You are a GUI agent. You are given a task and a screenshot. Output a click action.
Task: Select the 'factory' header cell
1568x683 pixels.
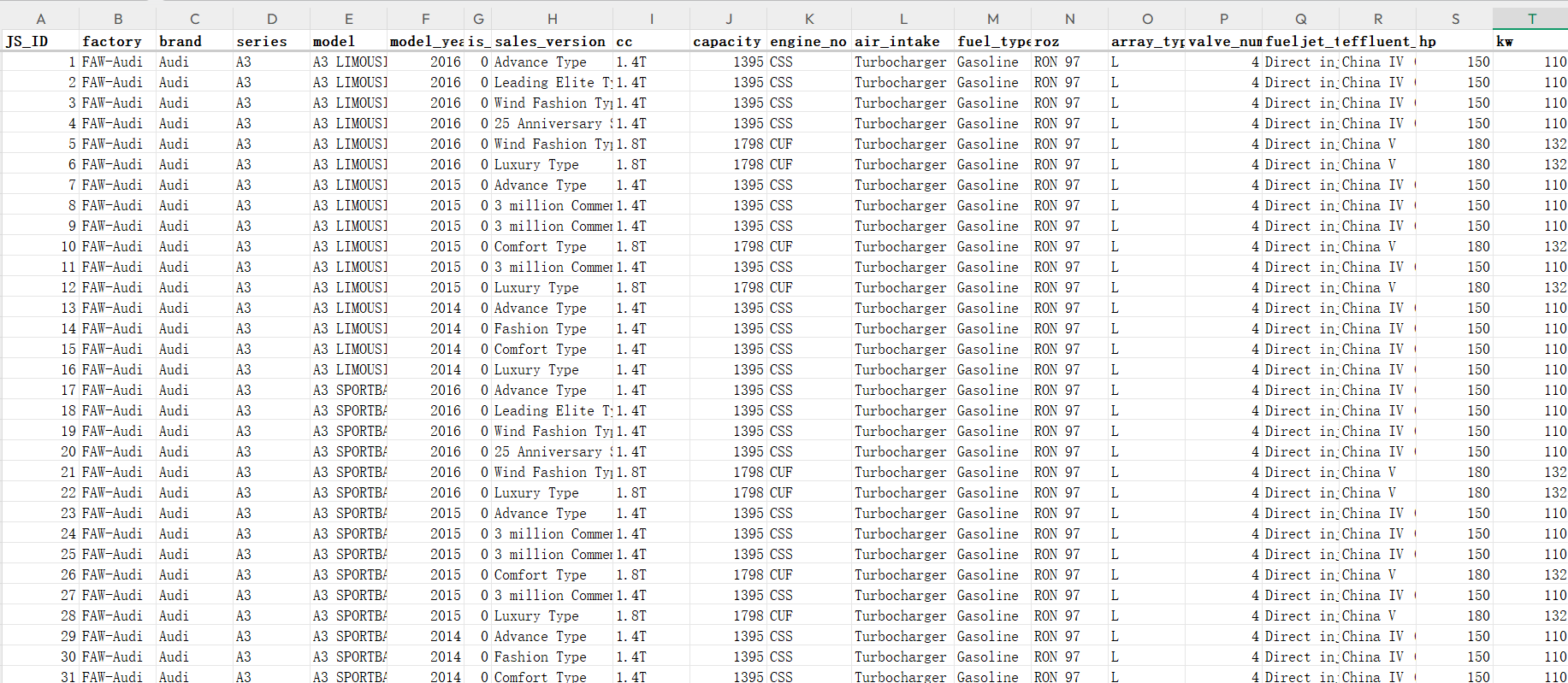click(x=117, y=41)
